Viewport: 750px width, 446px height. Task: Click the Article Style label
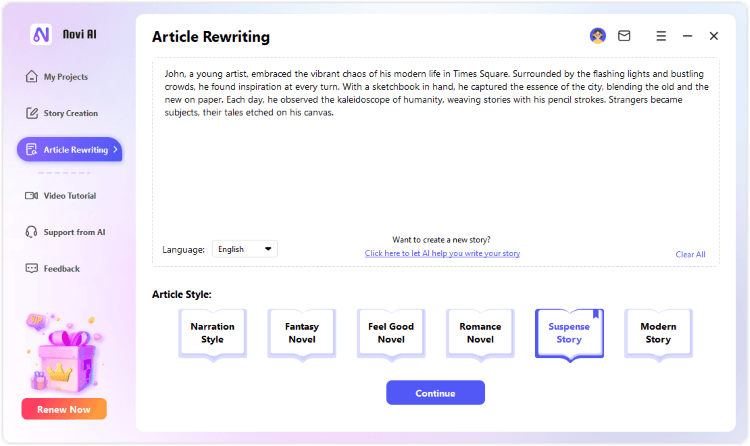coord(182,294)
